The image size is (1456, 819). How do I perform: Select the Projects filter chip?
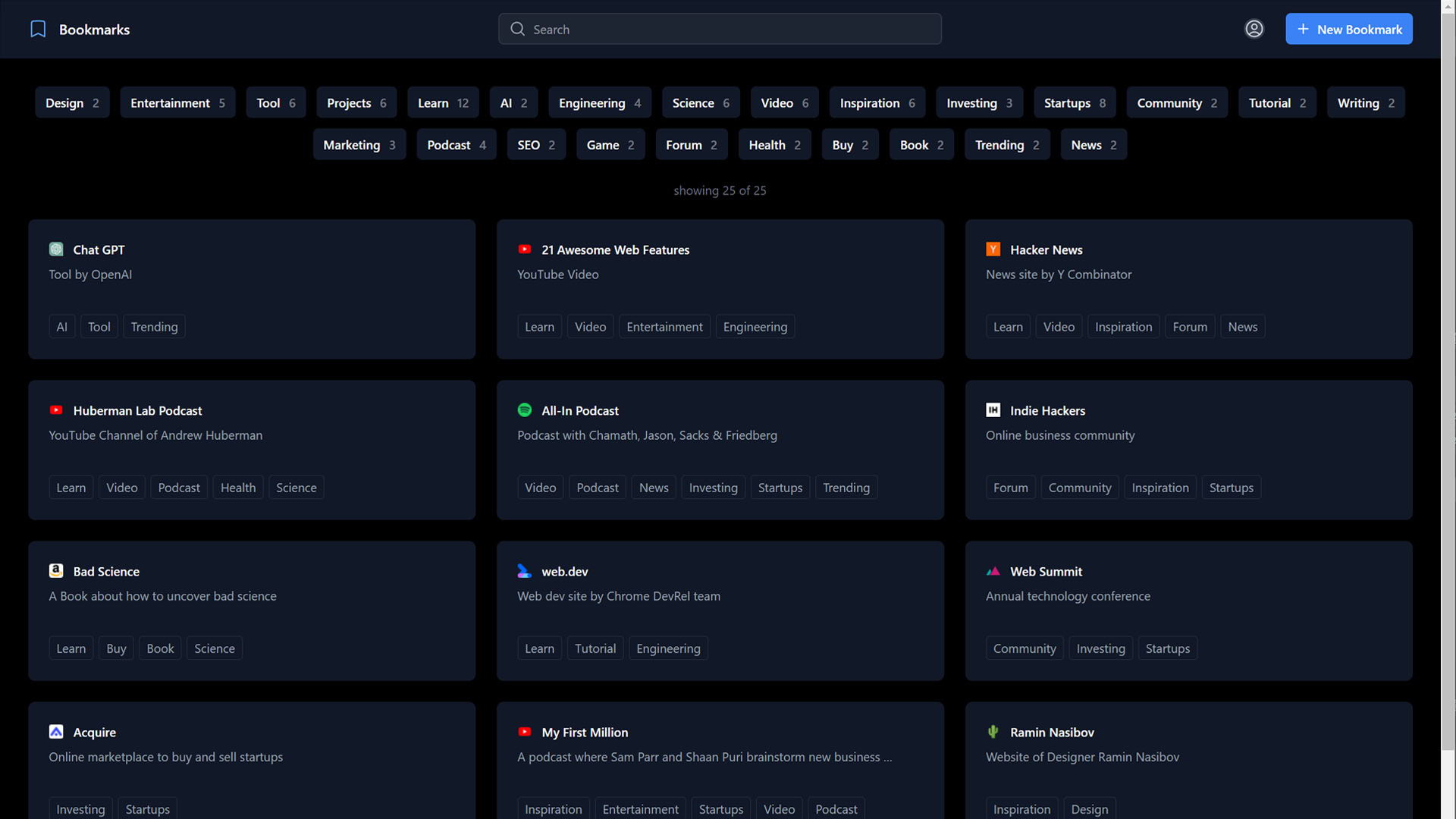[x=356, y=102]
